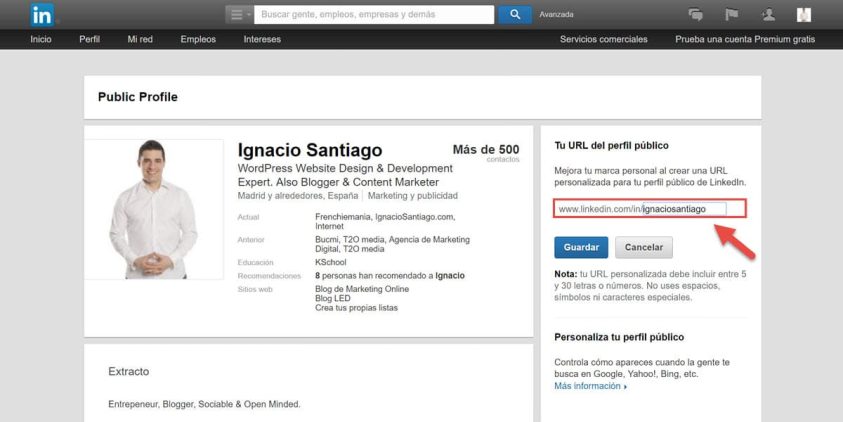Open the add connections icon
Viewport: 843px width, 422px height.
coord(768,15)
